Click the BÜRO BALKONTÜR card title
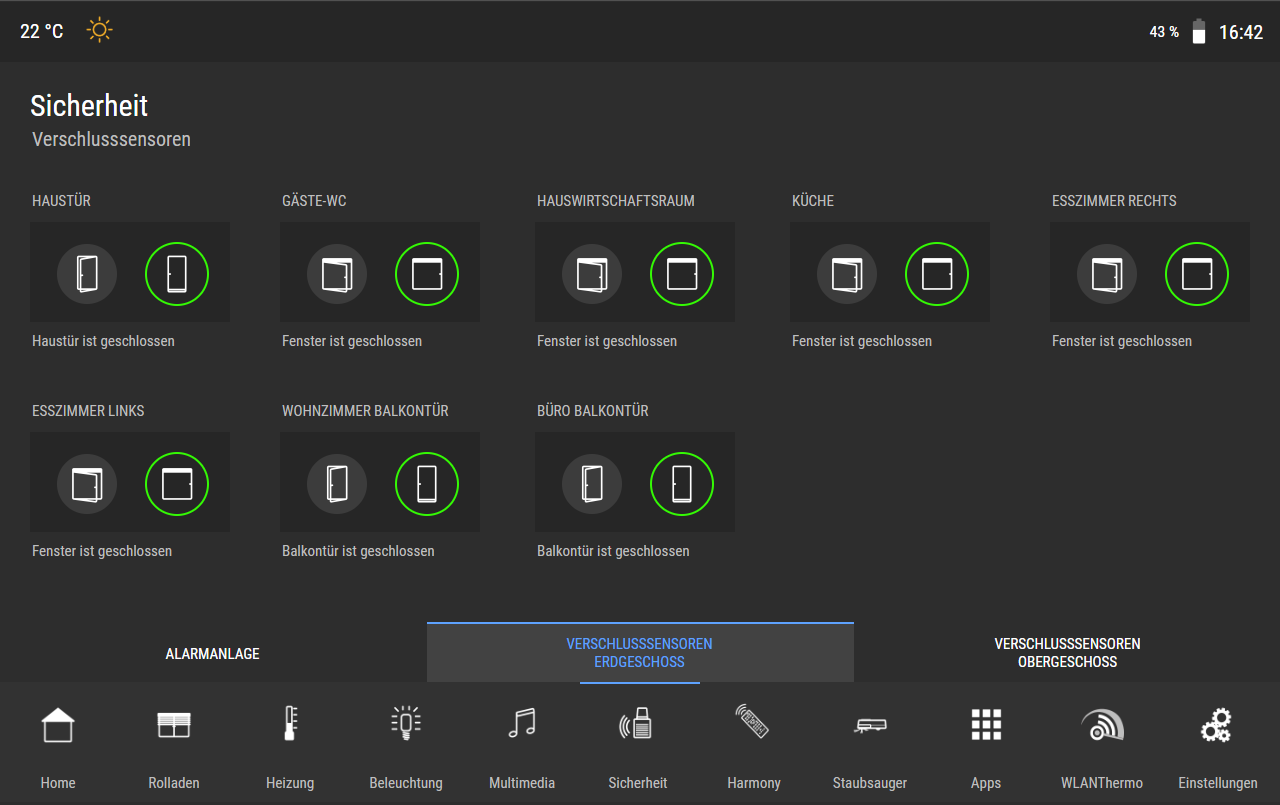 (x=593, y=411)
